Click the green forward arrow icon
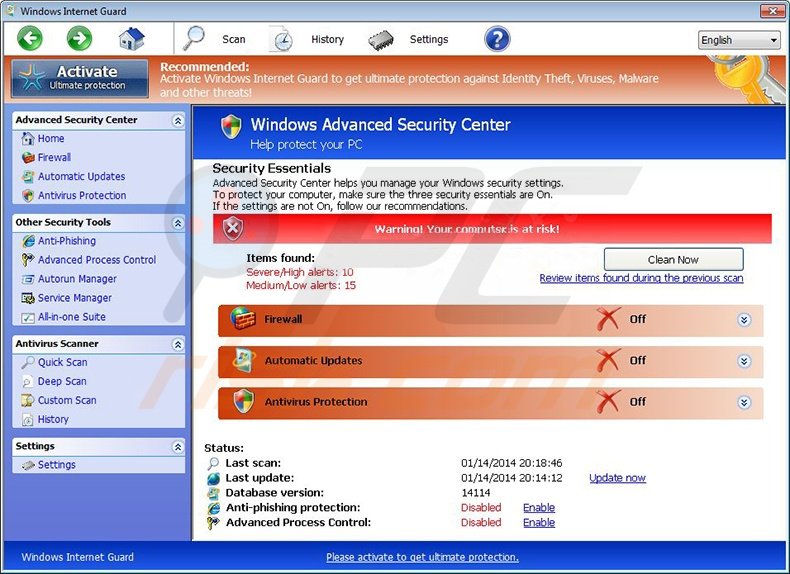790x574 pixels. click(x=80, y=38)
